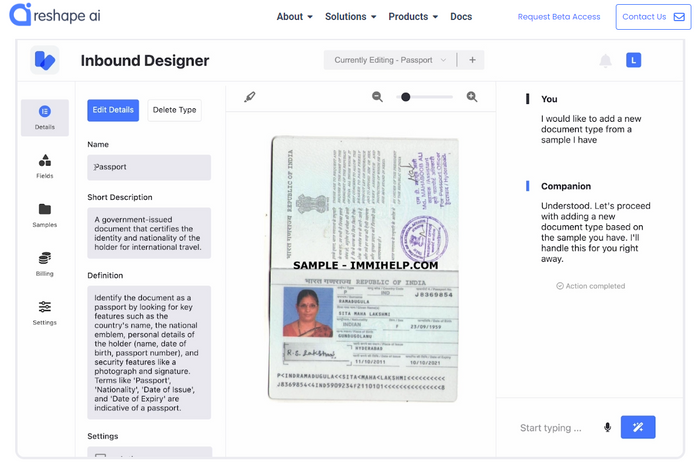Open the Samples folder section
The image size is (700, 470).
coord(45,215)
